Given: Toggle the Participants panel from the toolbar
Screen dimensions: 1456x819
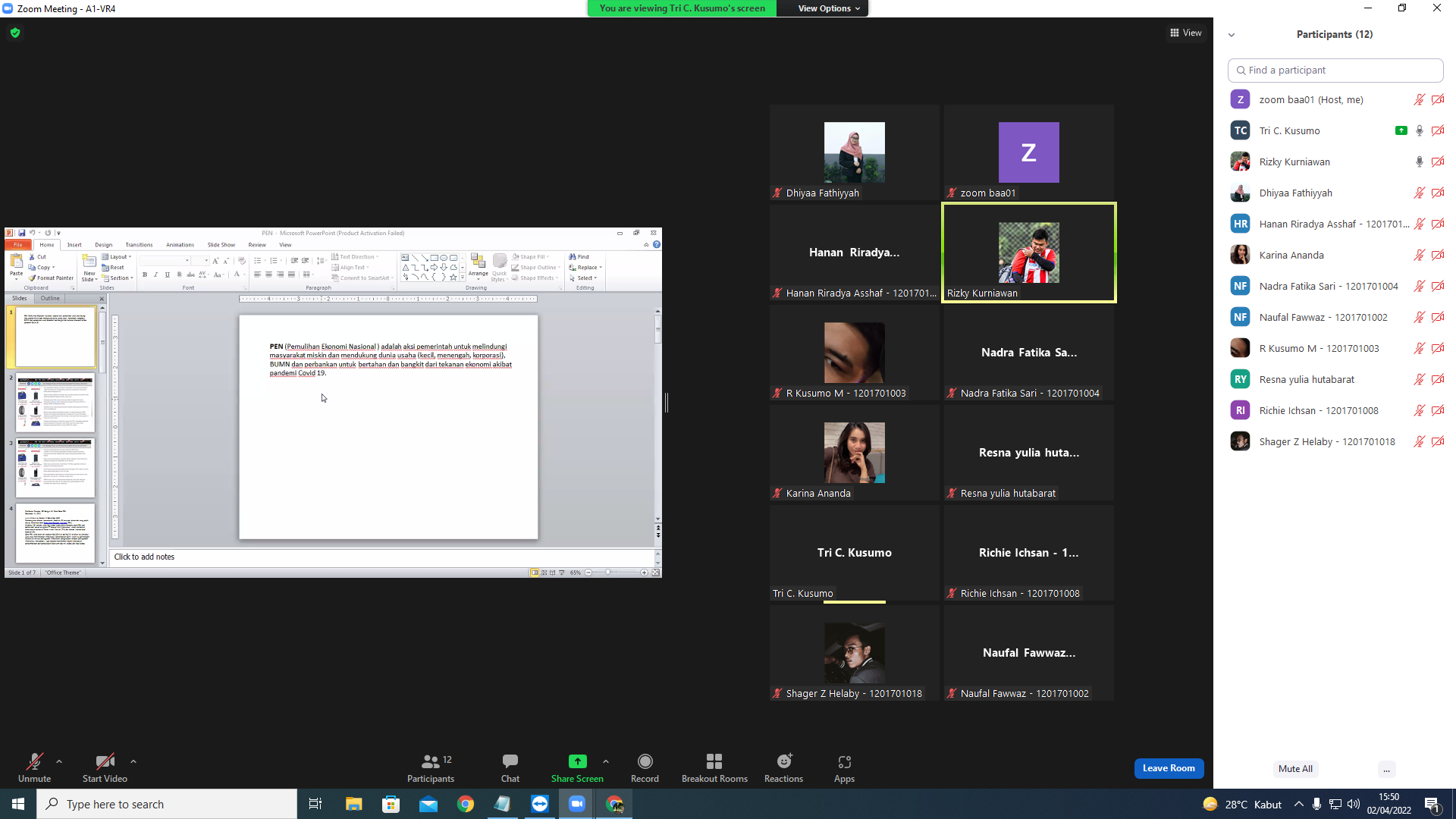Looking at the screenshot, I should pos(431,767).
